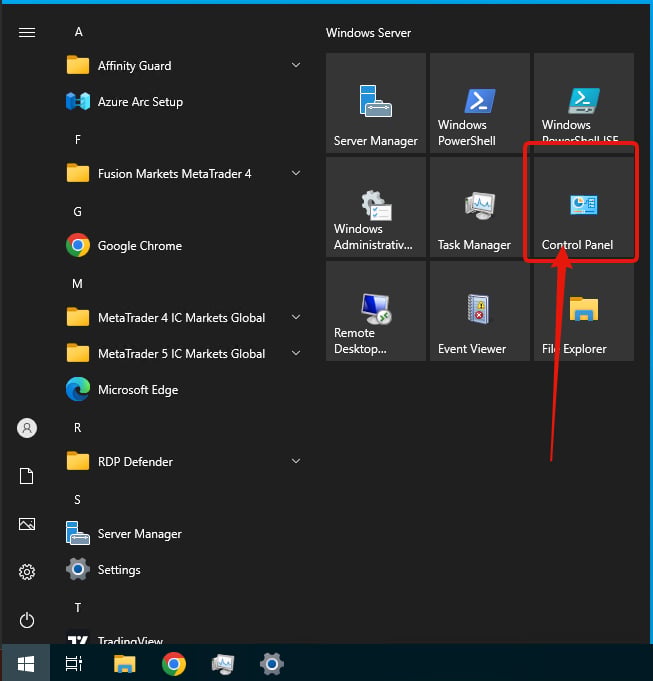Screen dimensions: 653x681
Task: Click the letter M section header
Action: point(77,284)
